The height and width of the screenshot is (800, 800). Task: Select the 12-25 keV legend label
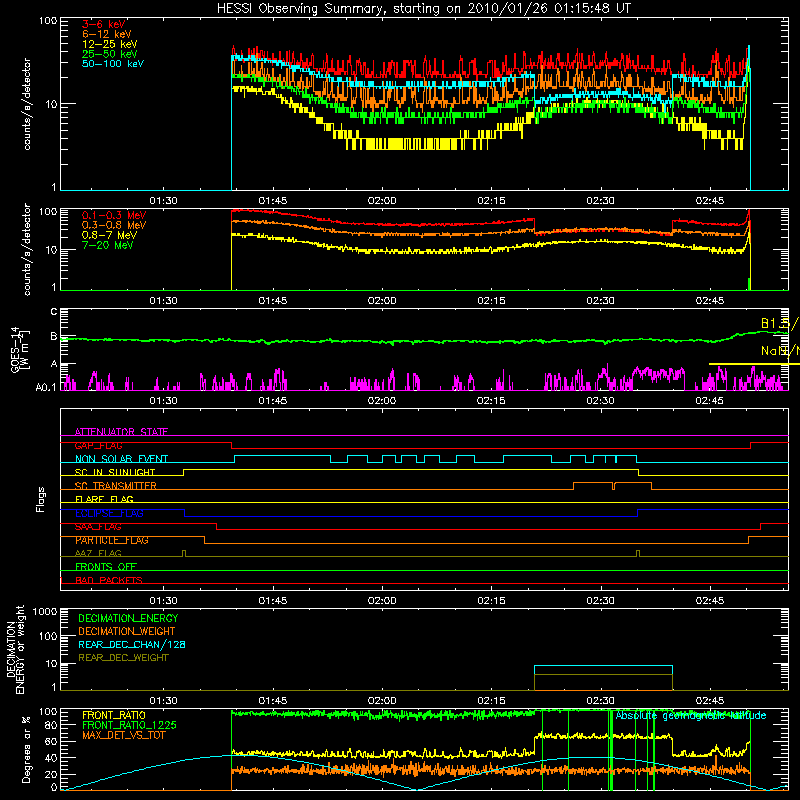pos(109,44)
